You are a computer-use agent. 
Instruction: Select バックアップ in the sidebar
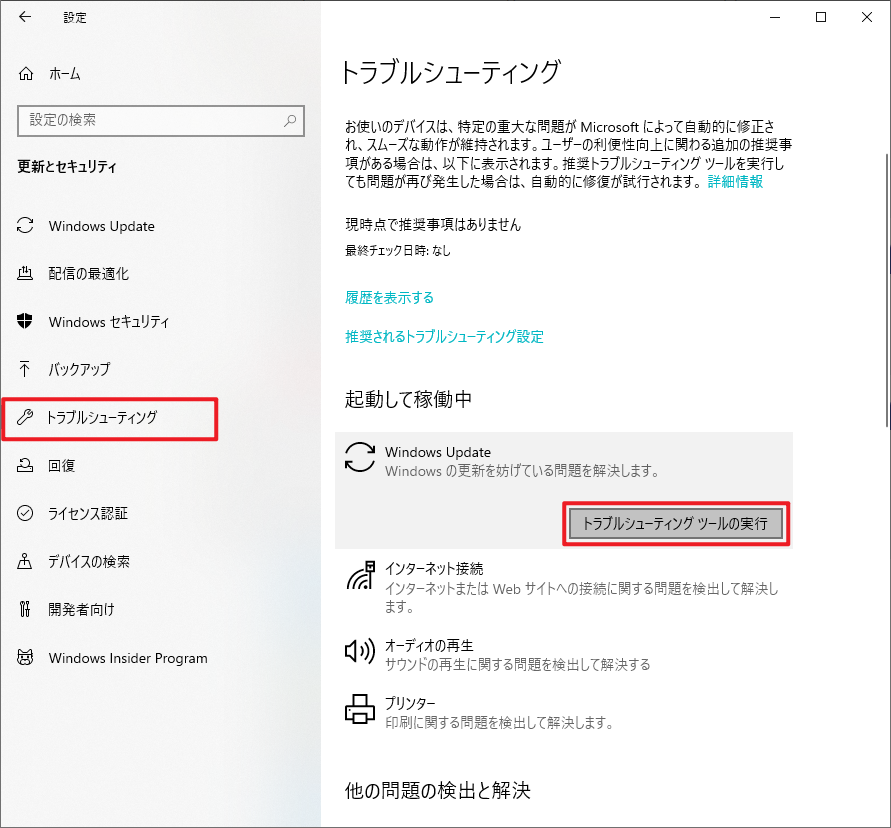tap(79, 369)
